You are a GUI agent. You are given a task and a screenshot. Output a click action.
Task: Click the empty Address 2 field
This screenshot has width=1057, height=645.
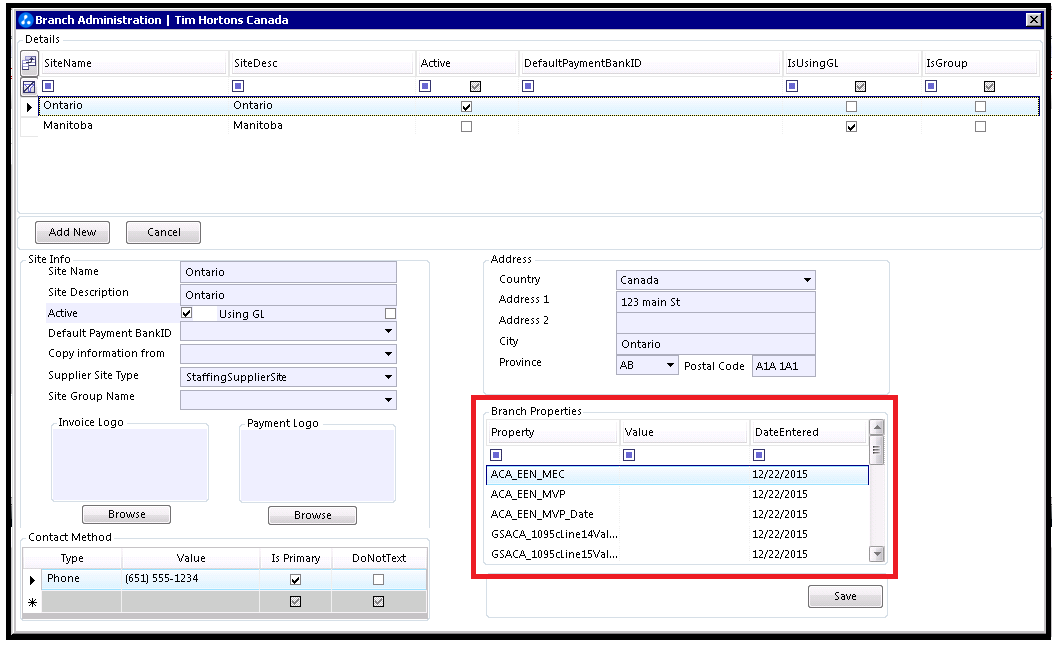(x=716, y=323)
